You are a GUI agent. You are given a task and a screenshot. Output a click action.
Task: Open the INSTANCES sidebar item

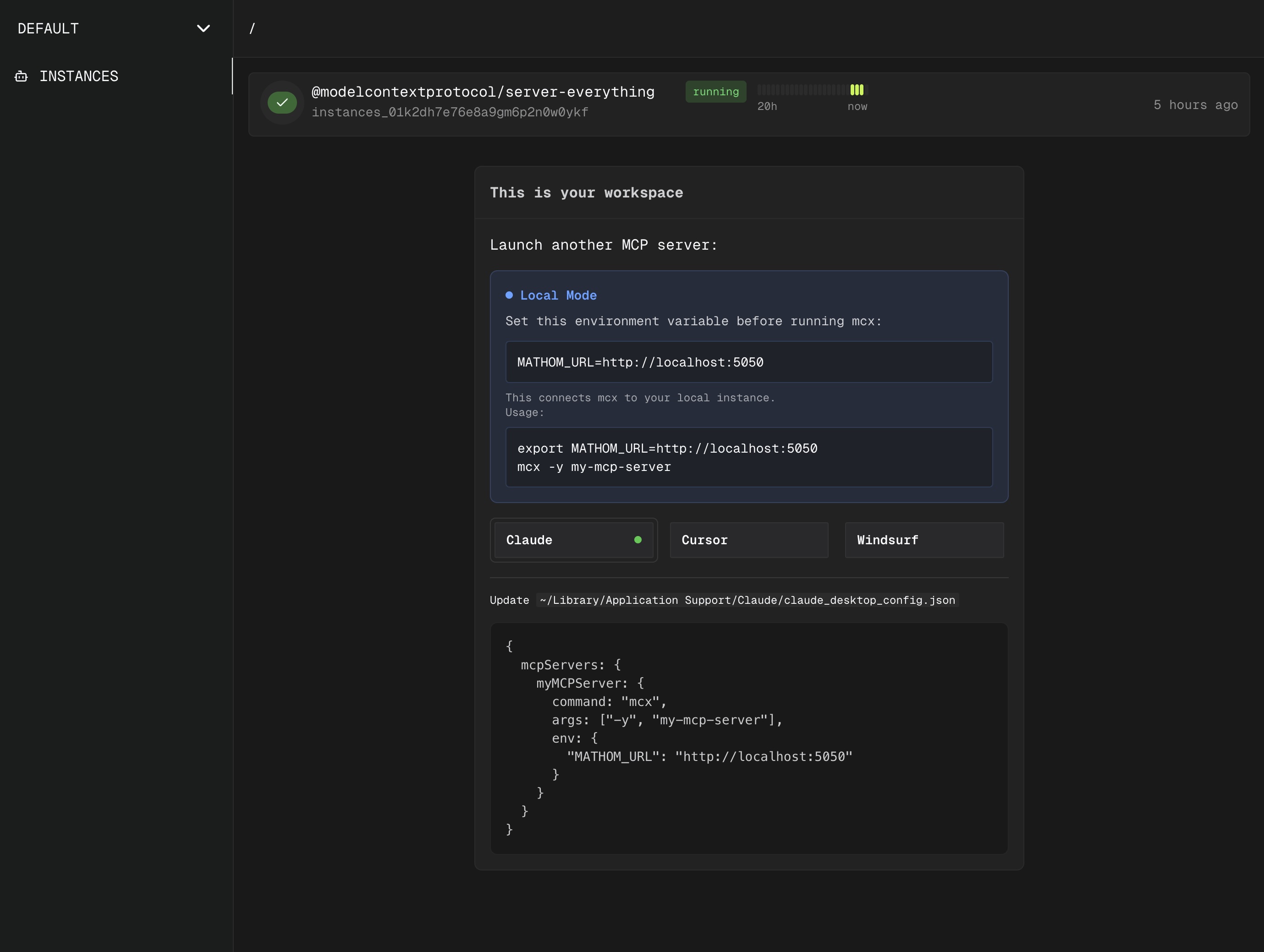(116, 76)
